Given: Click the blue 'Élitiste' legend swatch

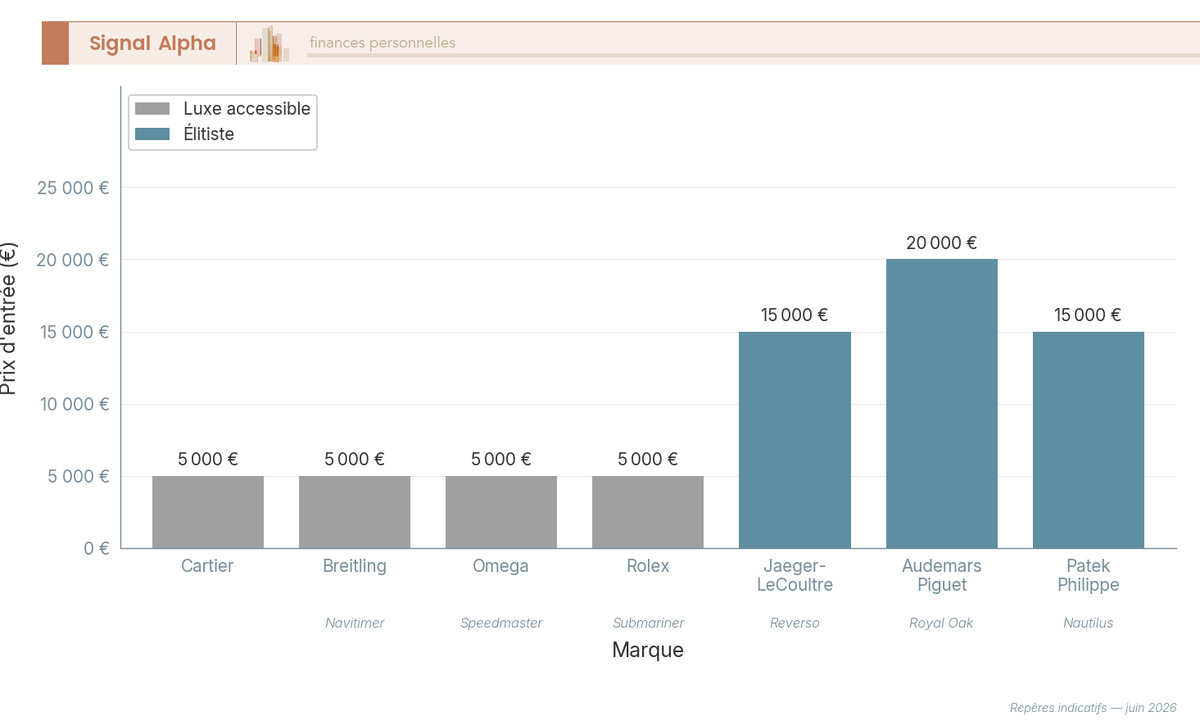Looking at the screenshot, I should 153,134.
